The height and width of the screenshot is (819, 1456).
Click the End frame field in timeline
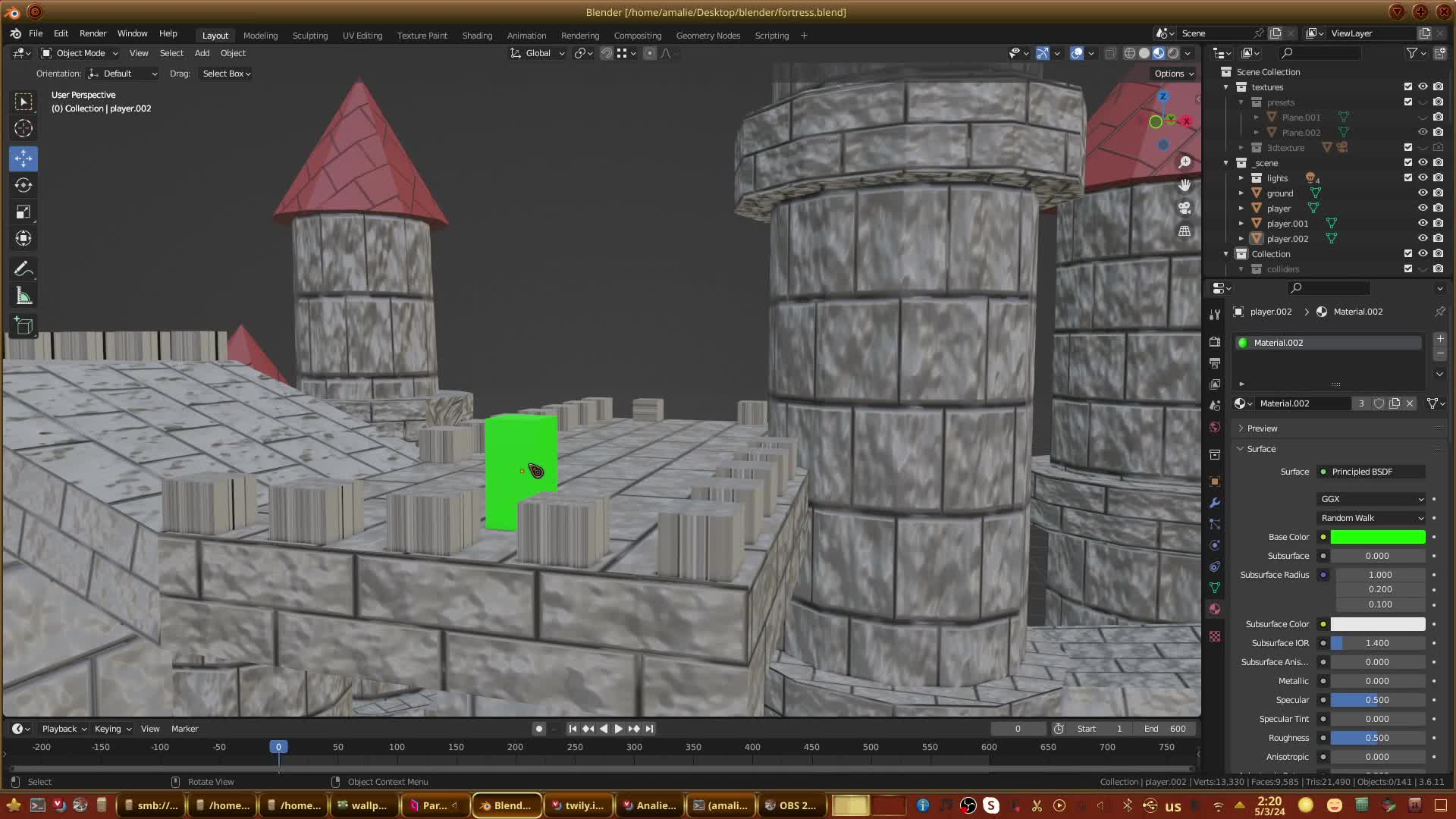tap(1166, 729)
